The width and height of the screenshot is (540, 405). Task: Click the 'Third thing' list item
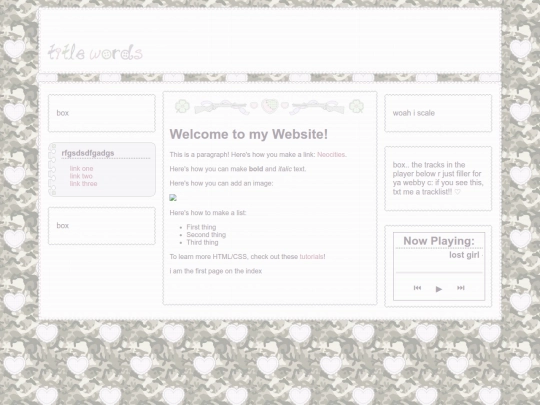(202, 242)
